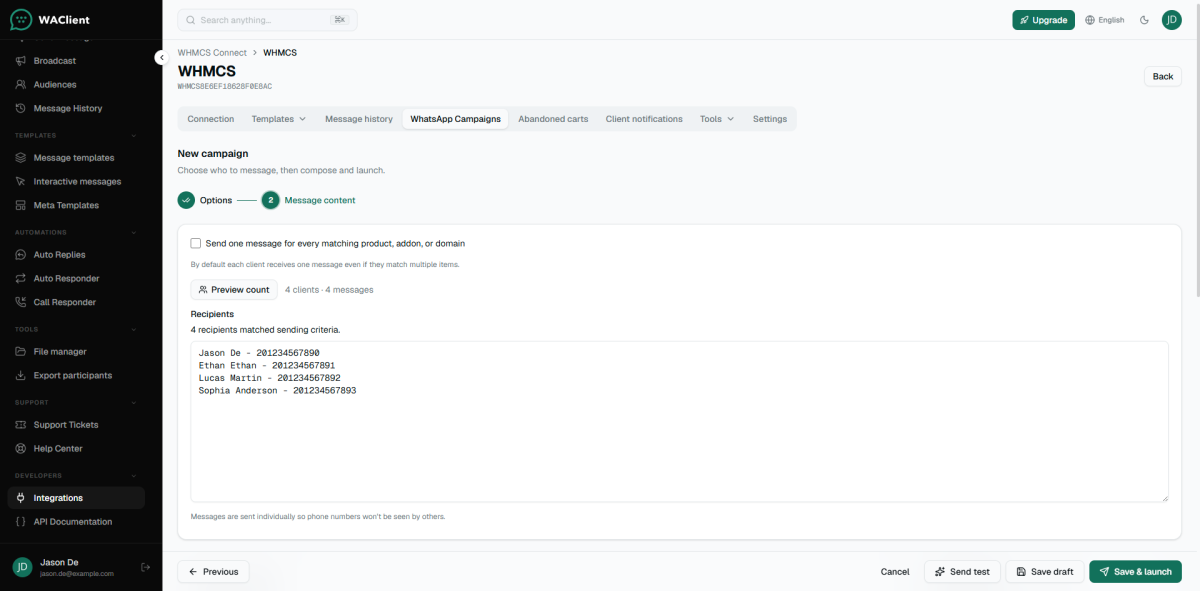Screen dimensions: 1200x591
Task: Open the Broadcast sidebar item
Action: [76, 61]
